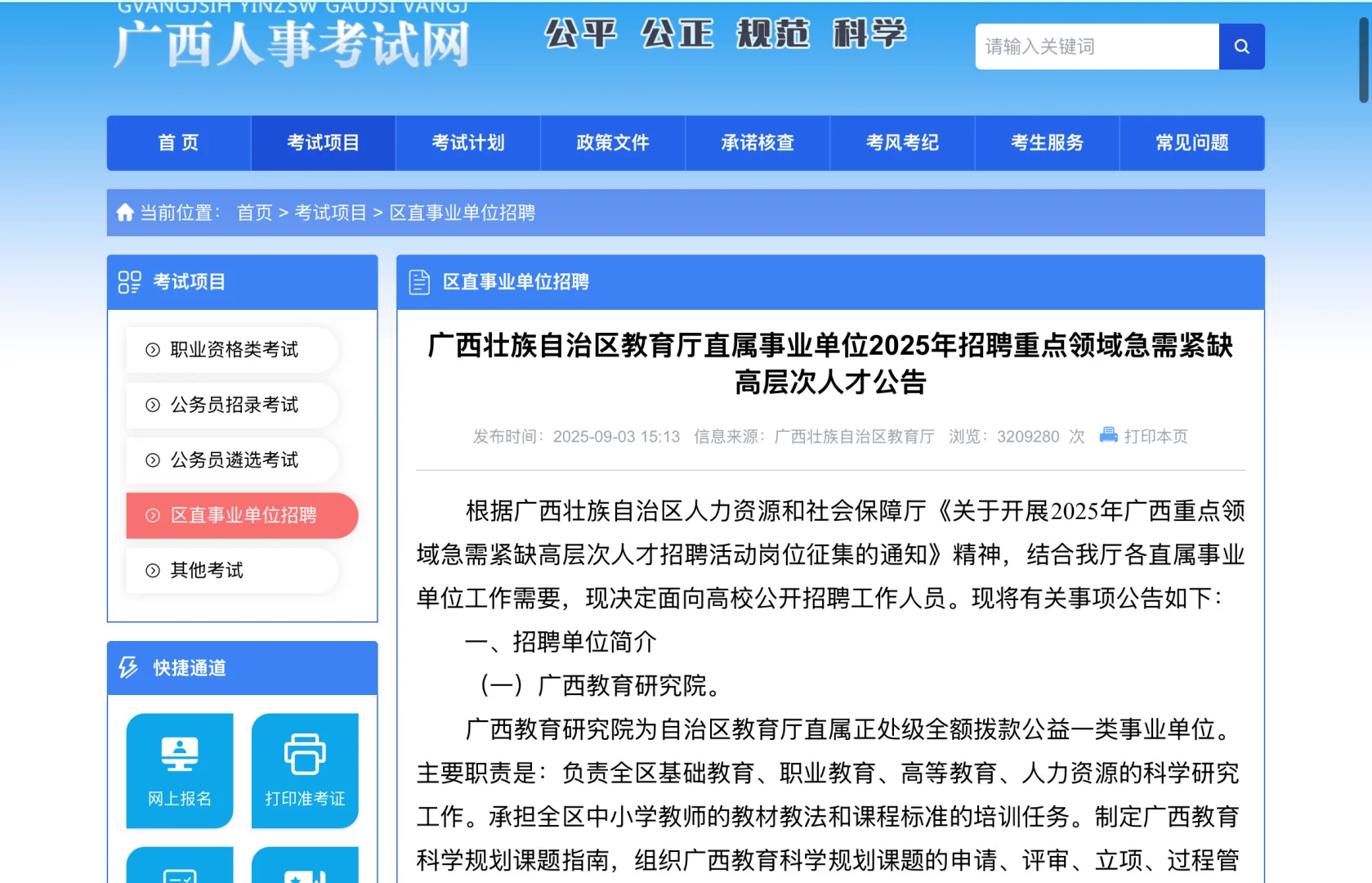This screenshot has height=883, width=1372.
Task: Click the circled arrow icon beside 公务员招录考试
Action: point(153,405)
